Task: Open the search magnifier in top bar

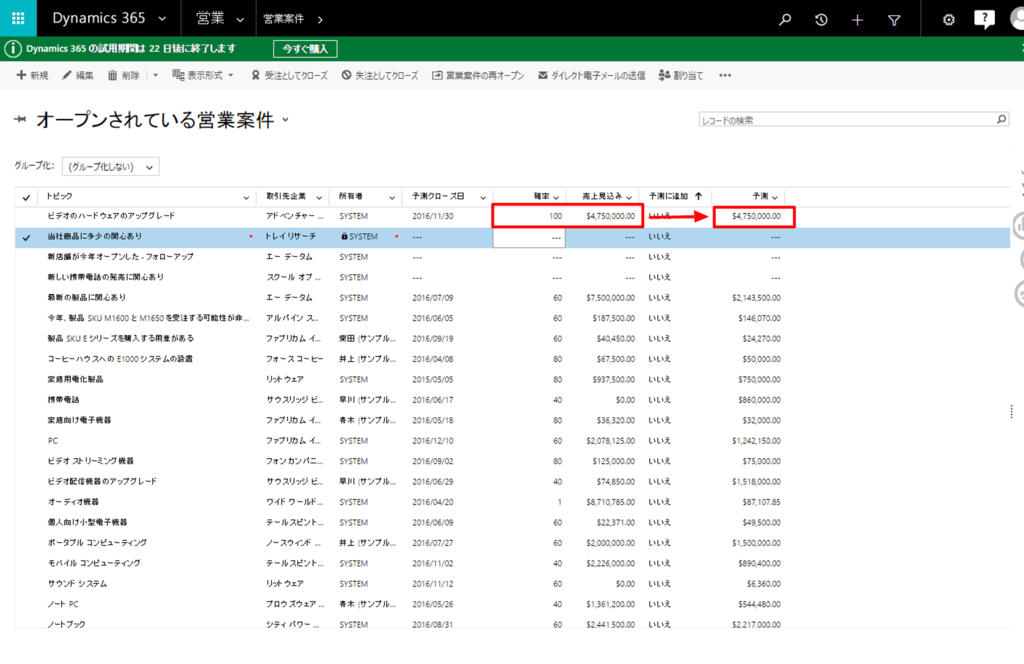Action: pos(785,20)
